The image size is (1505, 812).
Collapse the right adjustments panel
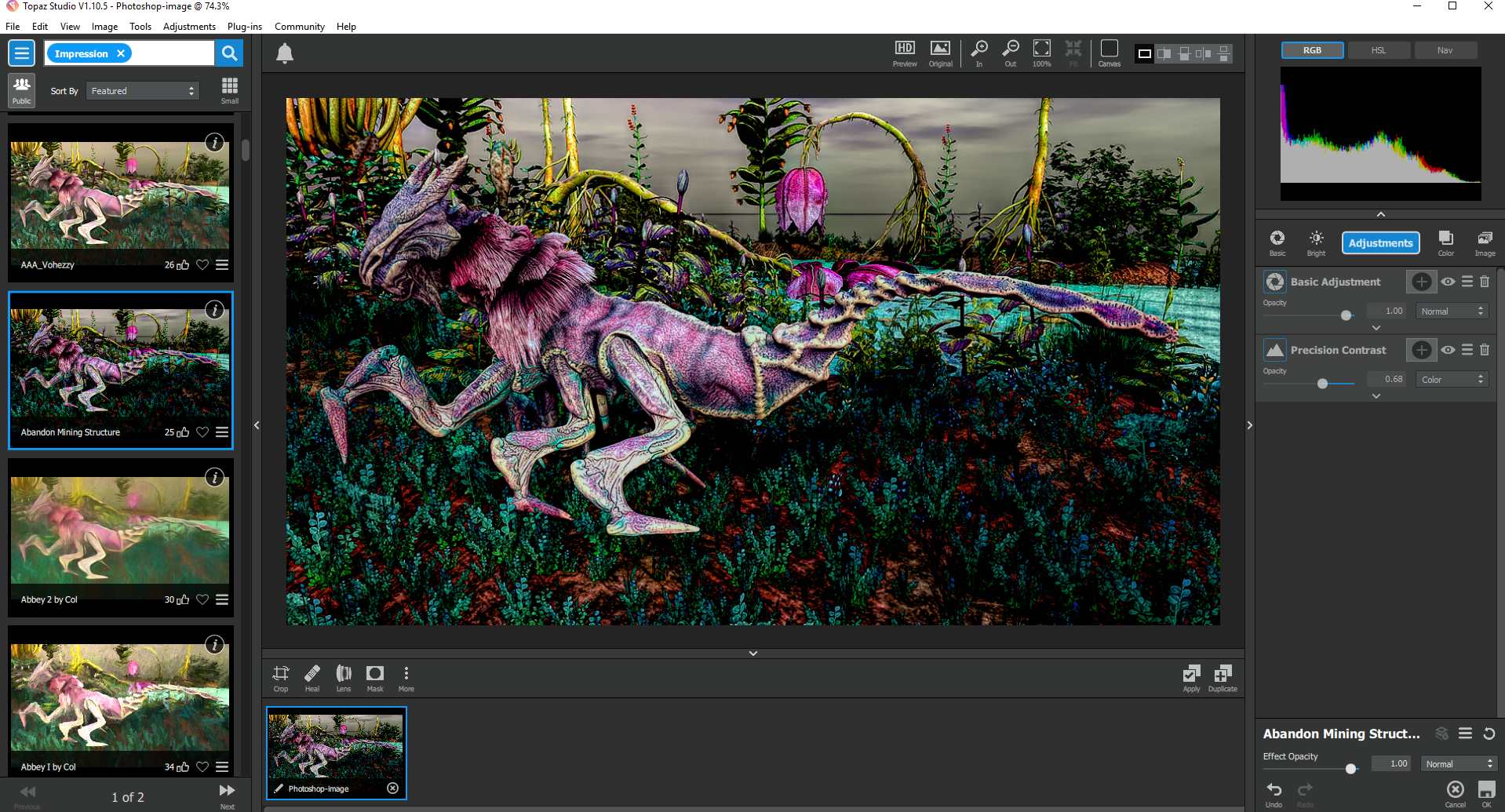tap(1250, 425)
